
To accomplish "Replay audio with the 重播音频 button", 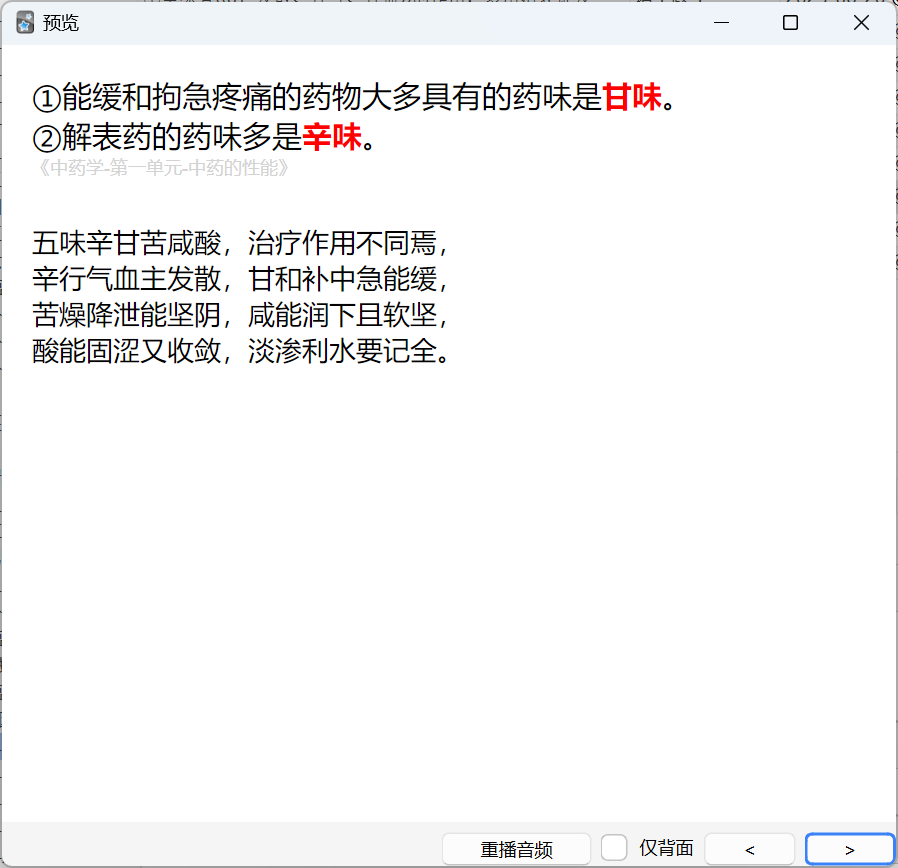I will tap(516, 849).
